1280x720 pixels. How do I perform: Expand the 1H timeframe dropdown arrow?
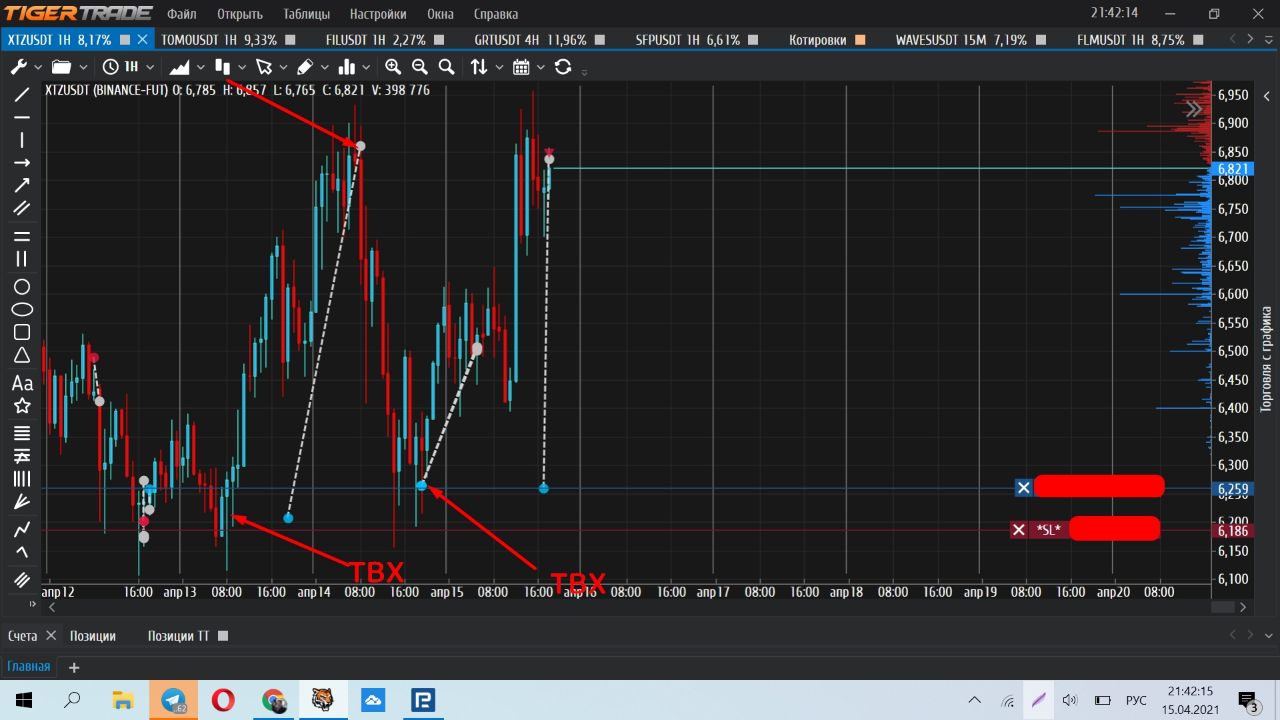click(x=150, y=67)
